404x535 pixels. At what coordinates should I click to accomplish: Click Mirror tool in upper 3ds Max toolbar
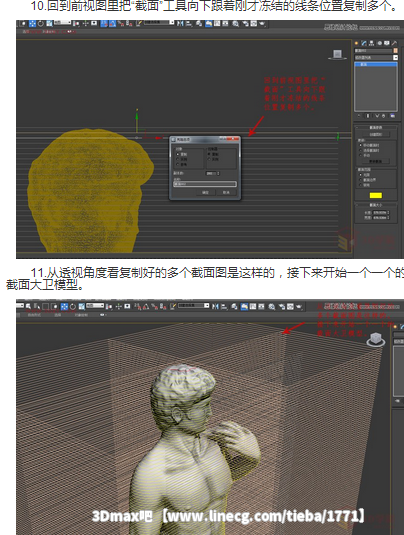[x=180, y=24]
